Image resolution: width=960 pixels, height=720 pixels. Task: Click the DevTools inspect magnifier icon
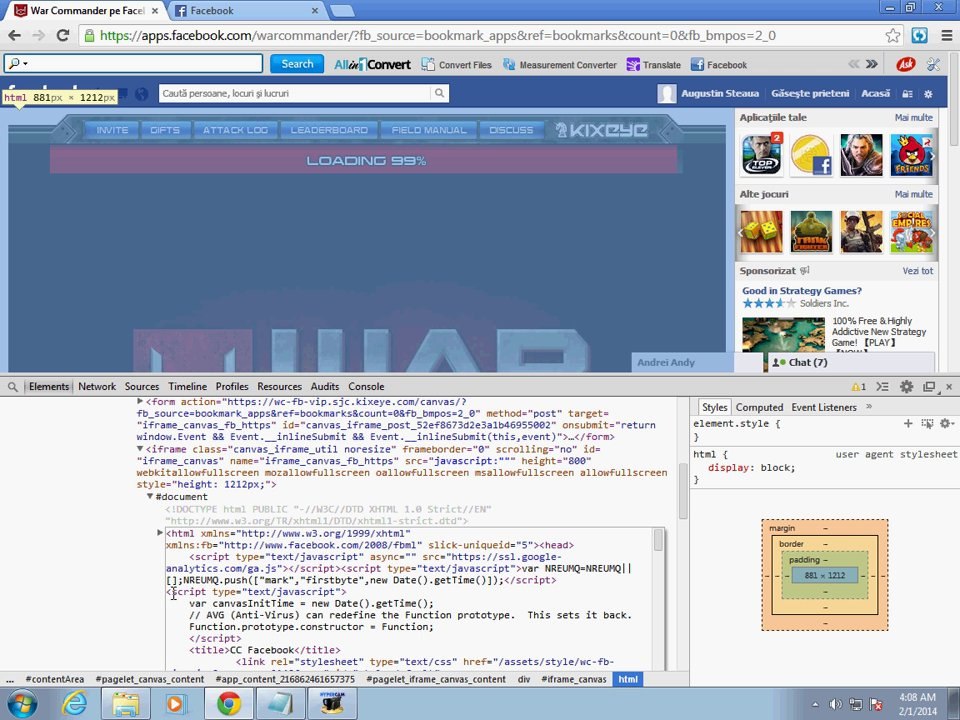point(12,387)
